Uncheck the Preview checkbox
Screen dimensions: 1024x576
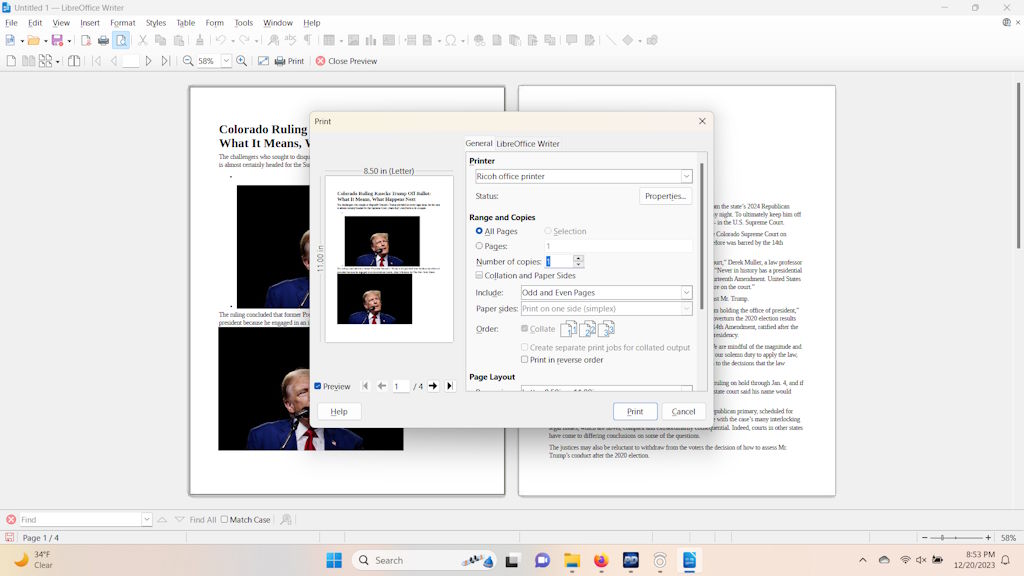click(318, 386)
